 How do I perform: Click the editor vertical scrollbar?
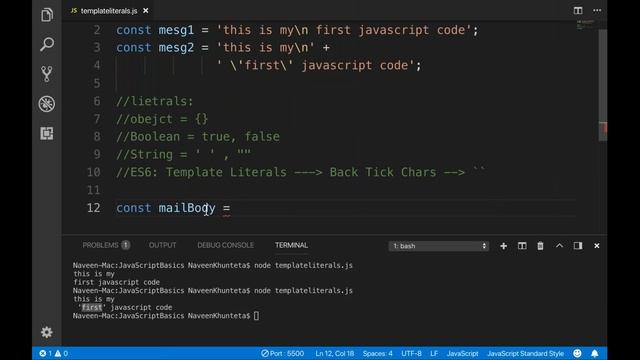[x=603, y=86]
